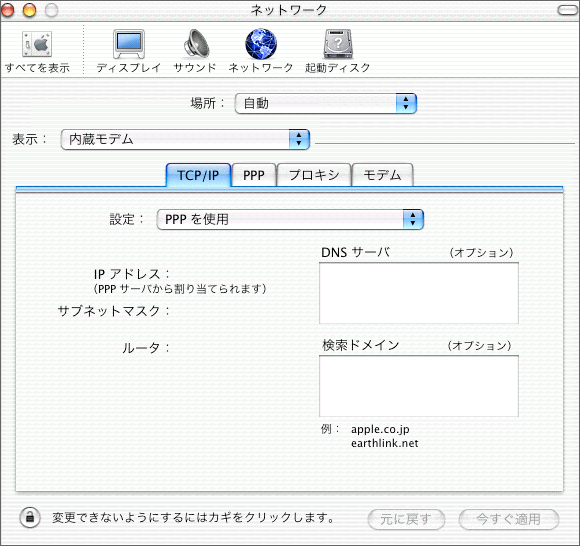The height and width of the screenshot is (546, 580).
Task: Open the 設定 dropdown showing PPP を使用
Action: [290, 219]
